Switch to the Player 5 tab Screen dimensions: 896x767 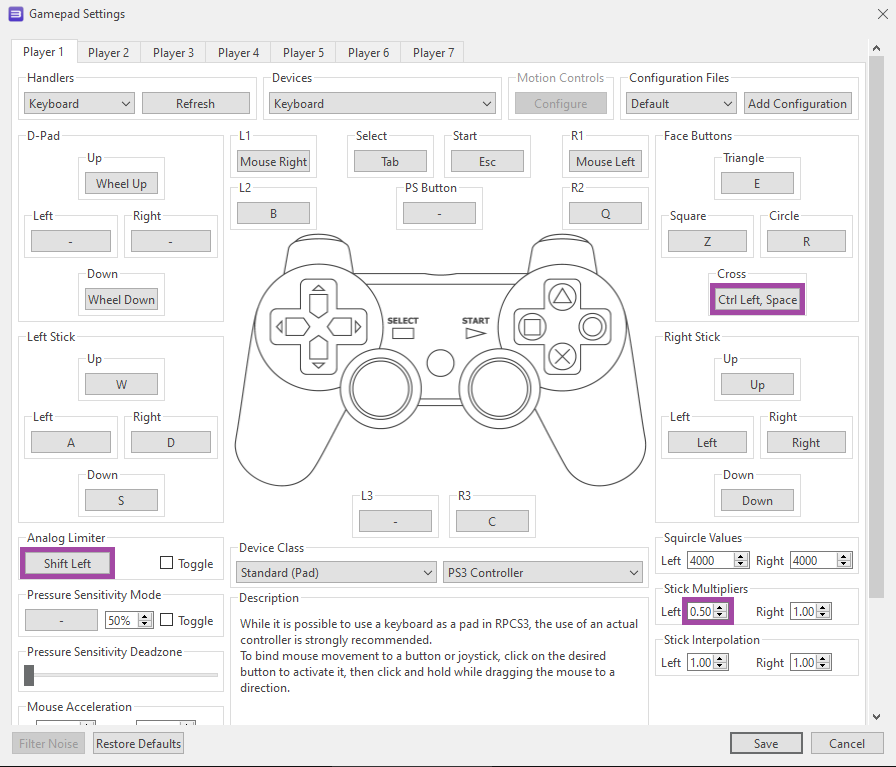(x=303, y=53)
